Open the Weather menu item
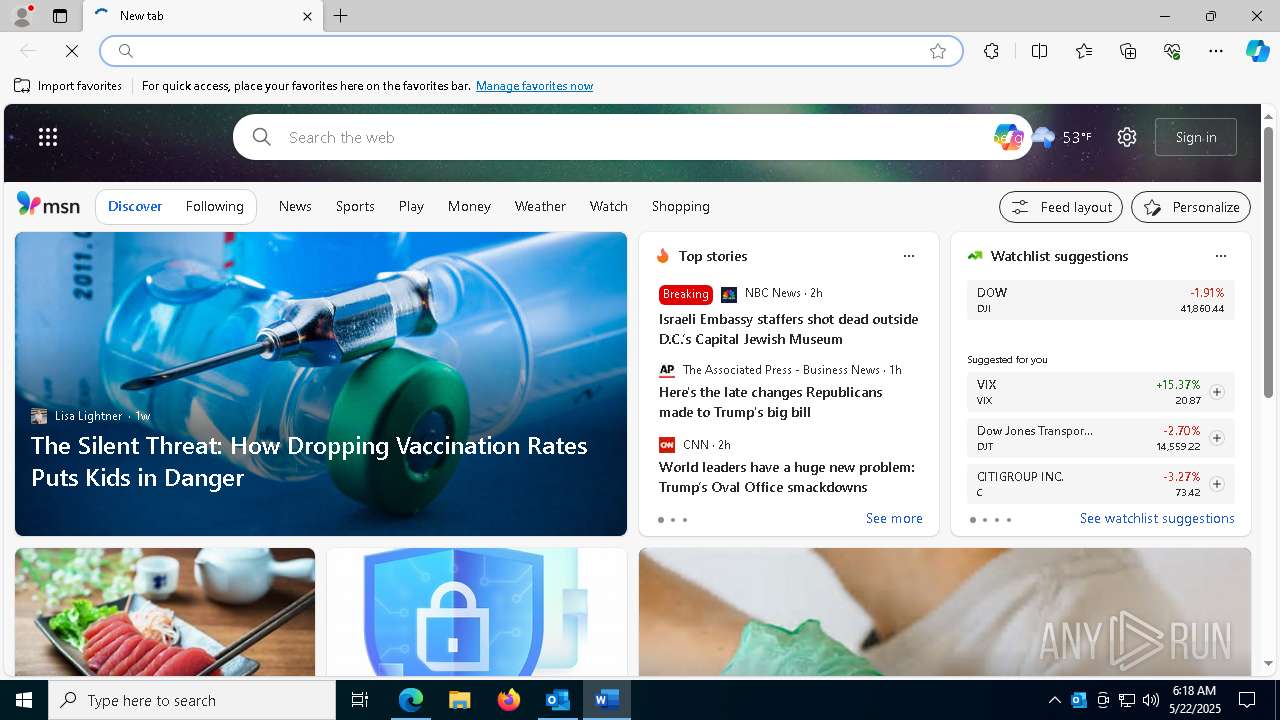 pos(540,206)
